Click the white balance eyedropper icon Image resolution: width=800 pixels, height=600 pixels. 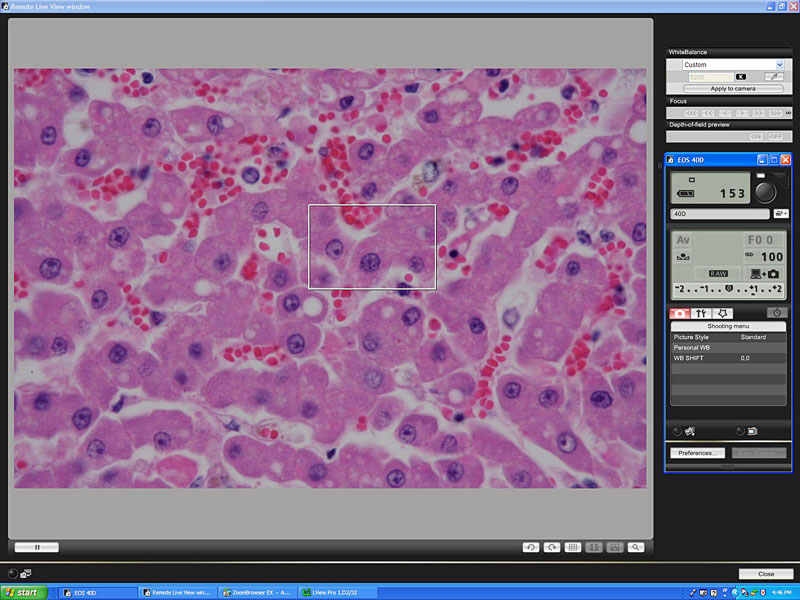point(773,76)
